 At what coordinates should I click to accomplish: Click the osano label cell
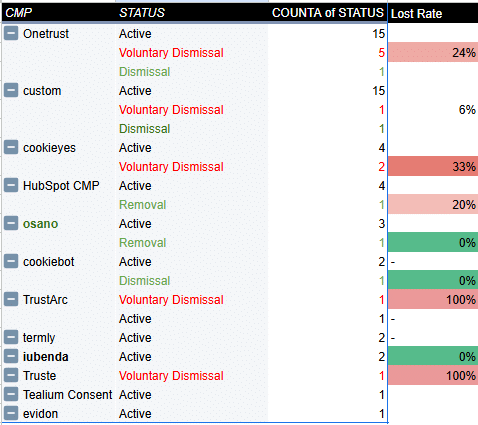[40, 224]
